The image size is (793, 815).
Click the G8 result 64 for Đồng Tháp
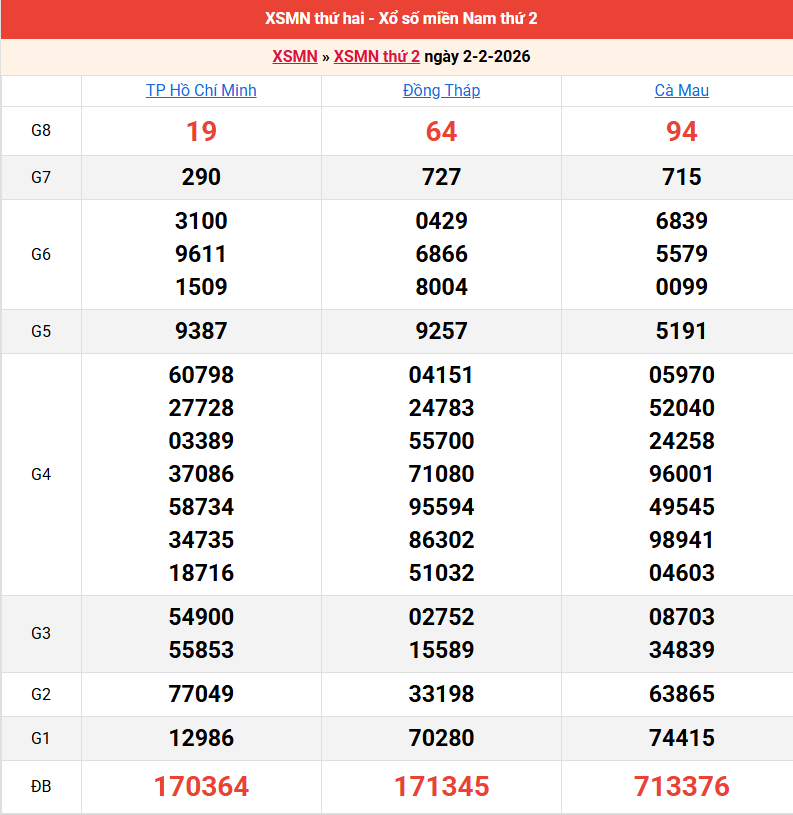[x=441, y=131]
